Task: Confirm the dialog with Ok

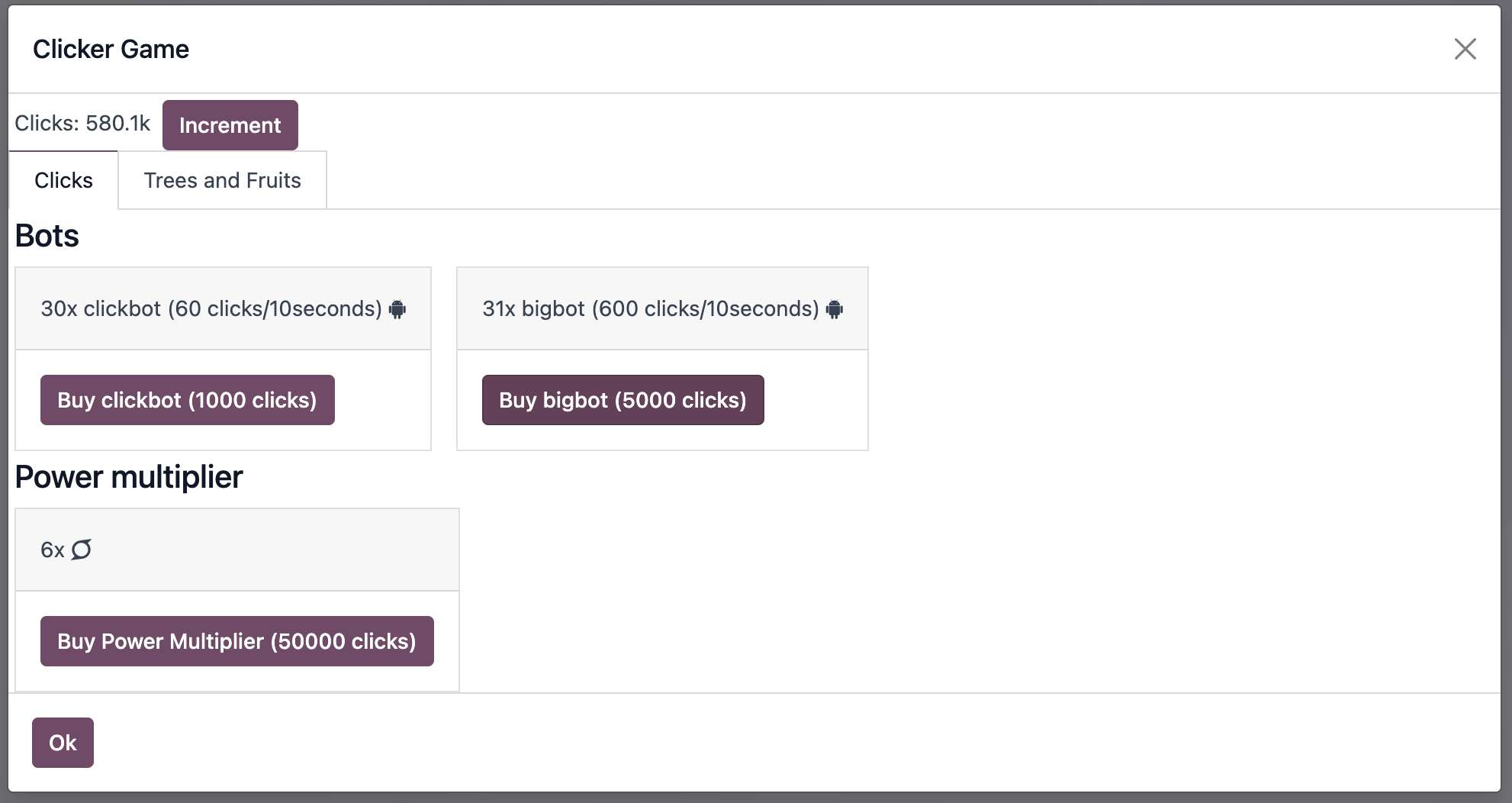Action: [63, 743]
